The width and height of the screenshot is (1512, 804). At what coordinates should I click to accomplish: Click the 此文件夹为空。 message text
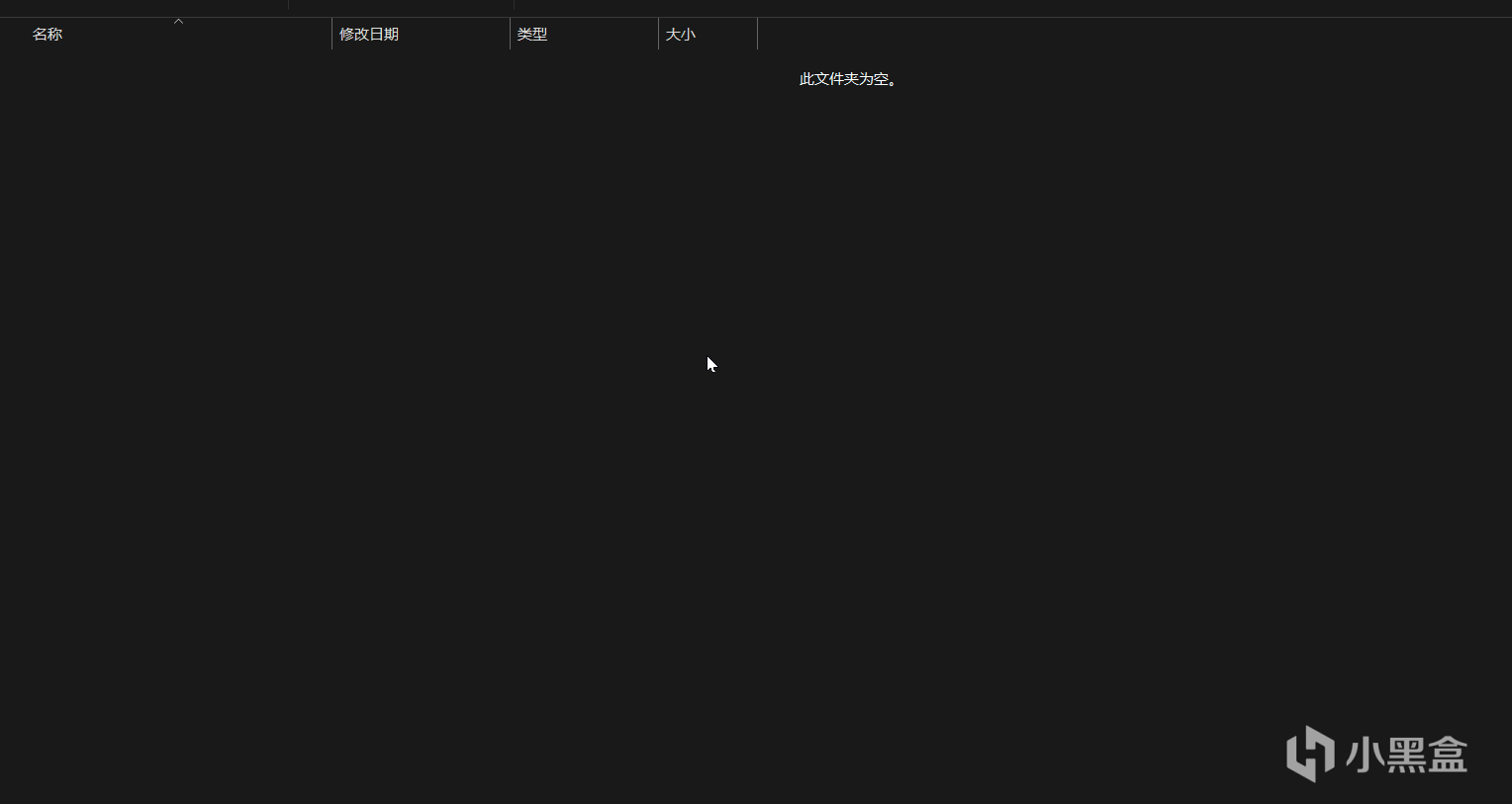tap(848, 79)
